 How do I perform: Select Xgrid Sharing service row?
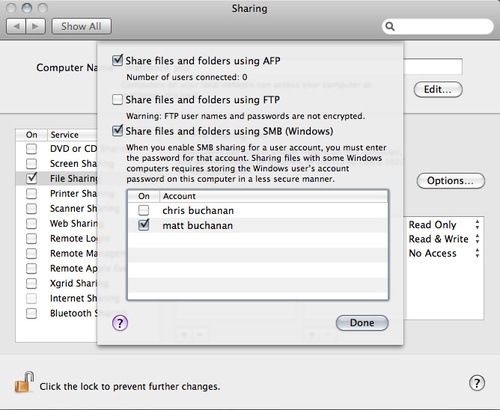pos(57,283)
